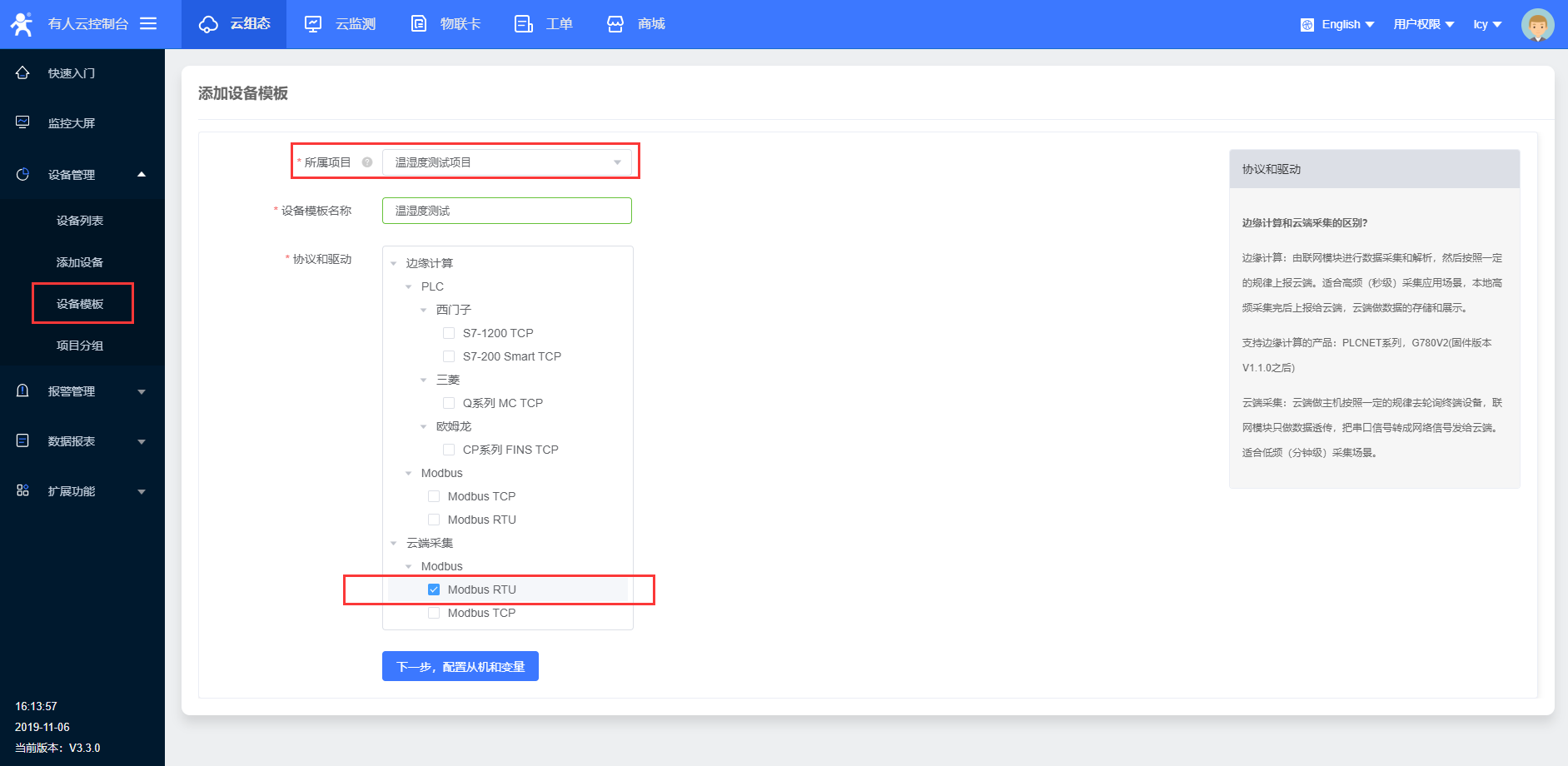Collapse the 边缘计算 Modbus node arrow

(409, 473)
